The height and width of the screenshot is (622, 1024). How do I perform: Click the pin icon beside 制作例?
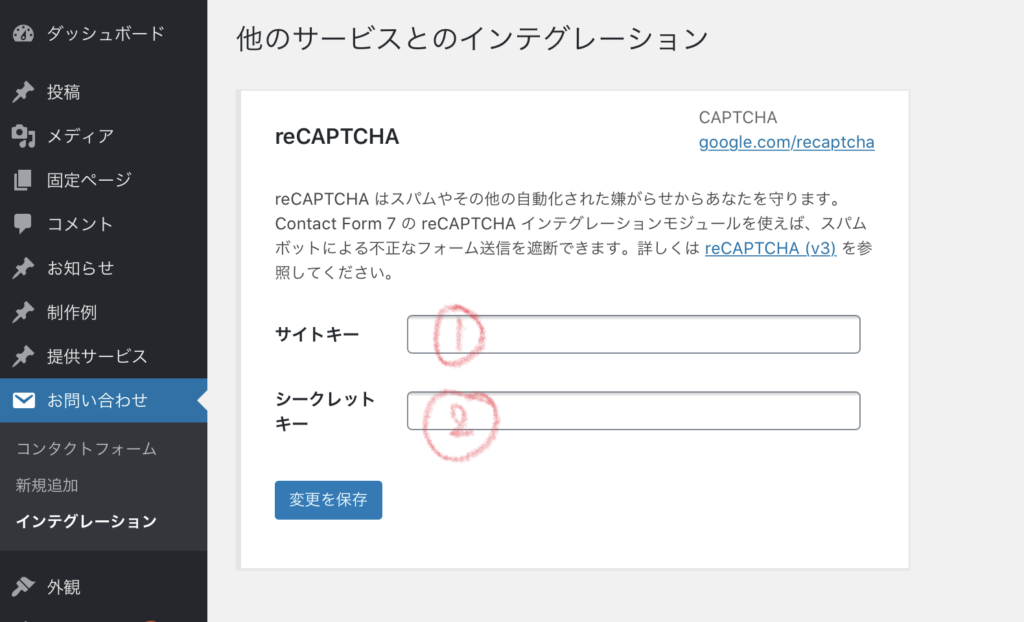tap(23, 312)
